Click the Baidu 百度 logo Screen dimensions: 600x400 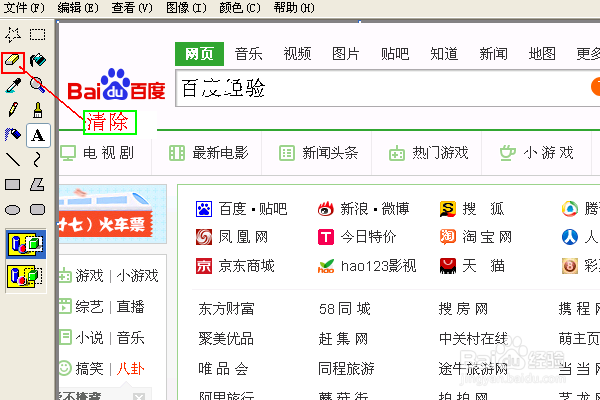point(116,85)
